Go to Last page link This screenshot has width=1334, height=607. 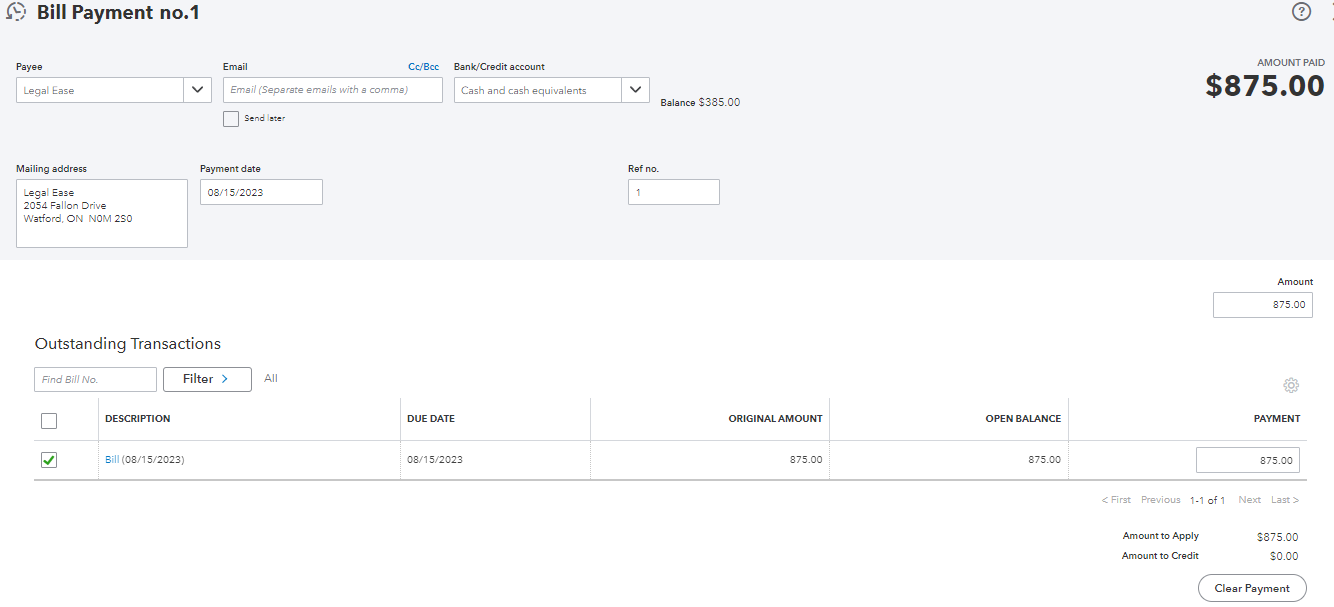tap(1285, 500)
